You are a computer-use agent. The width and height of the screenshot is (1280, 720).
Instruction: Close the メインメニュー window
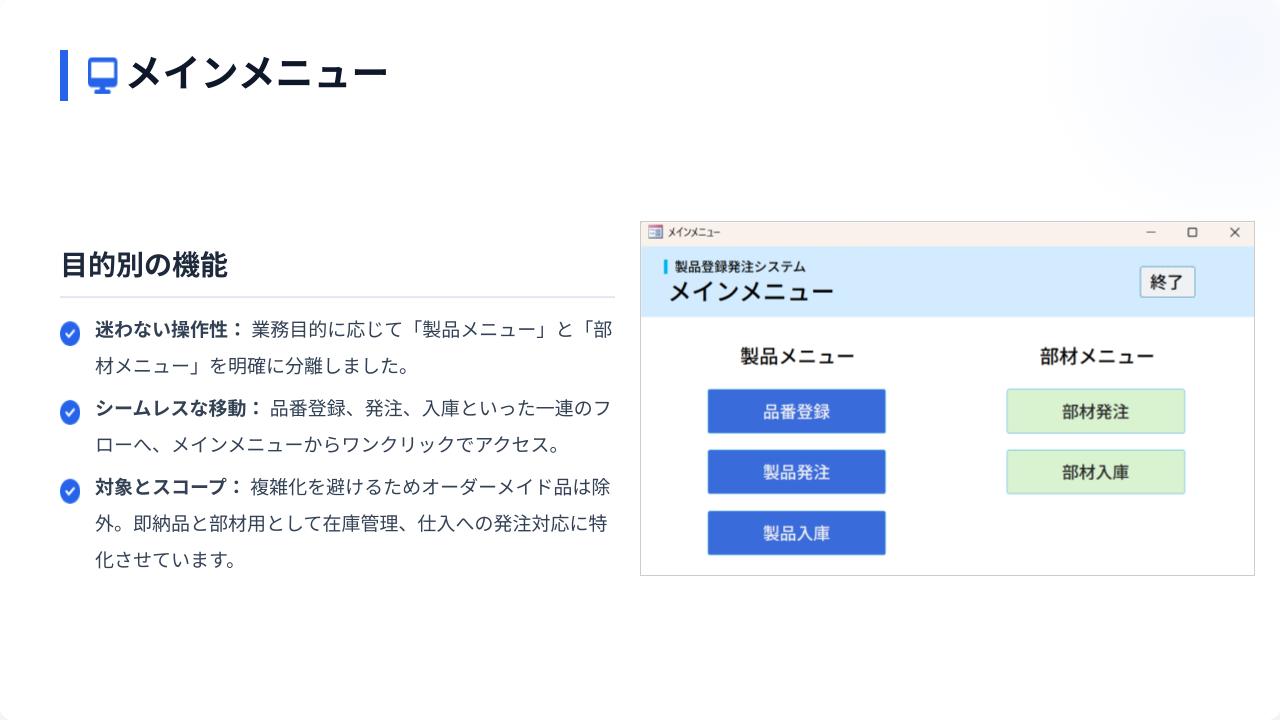click(1234, 232)
